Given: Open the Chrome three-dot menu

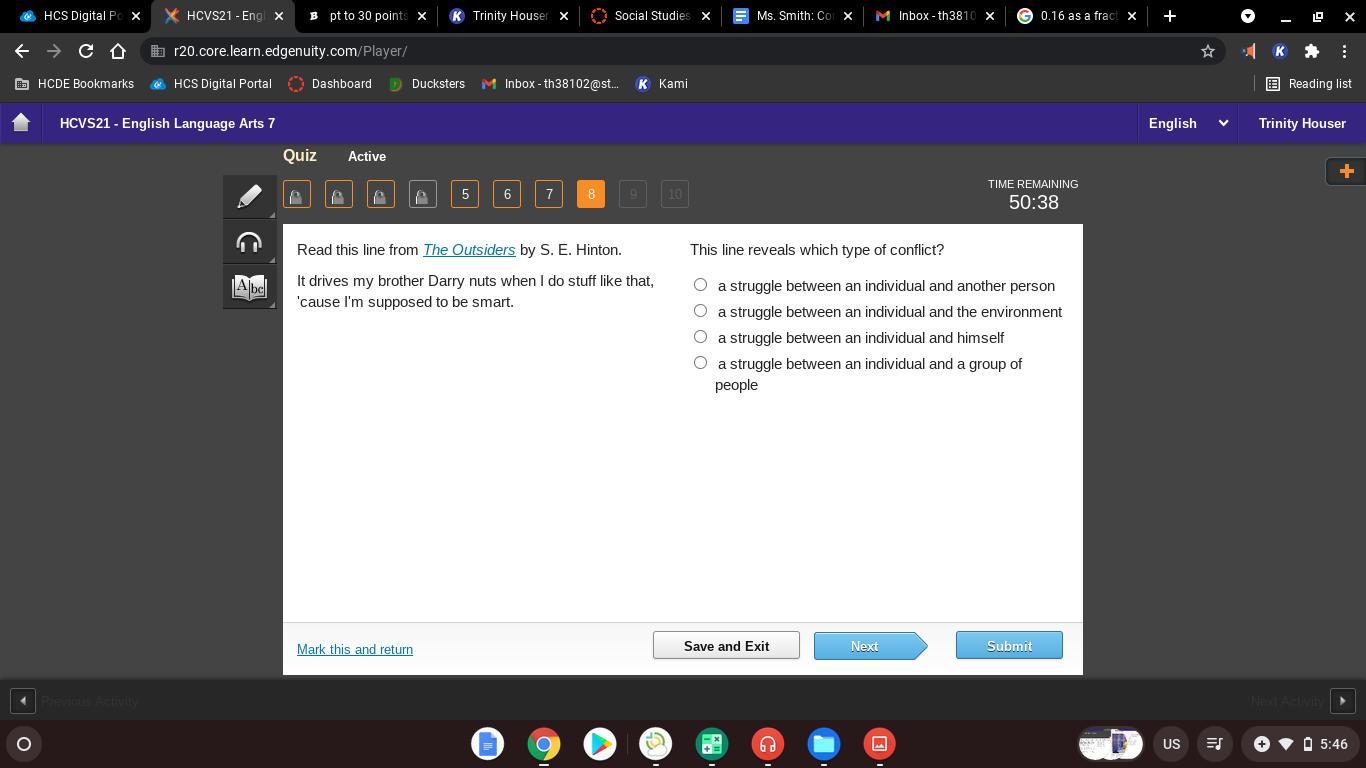Looking at the screenshot, I should pyautogui.click(x=1344, y=51).
